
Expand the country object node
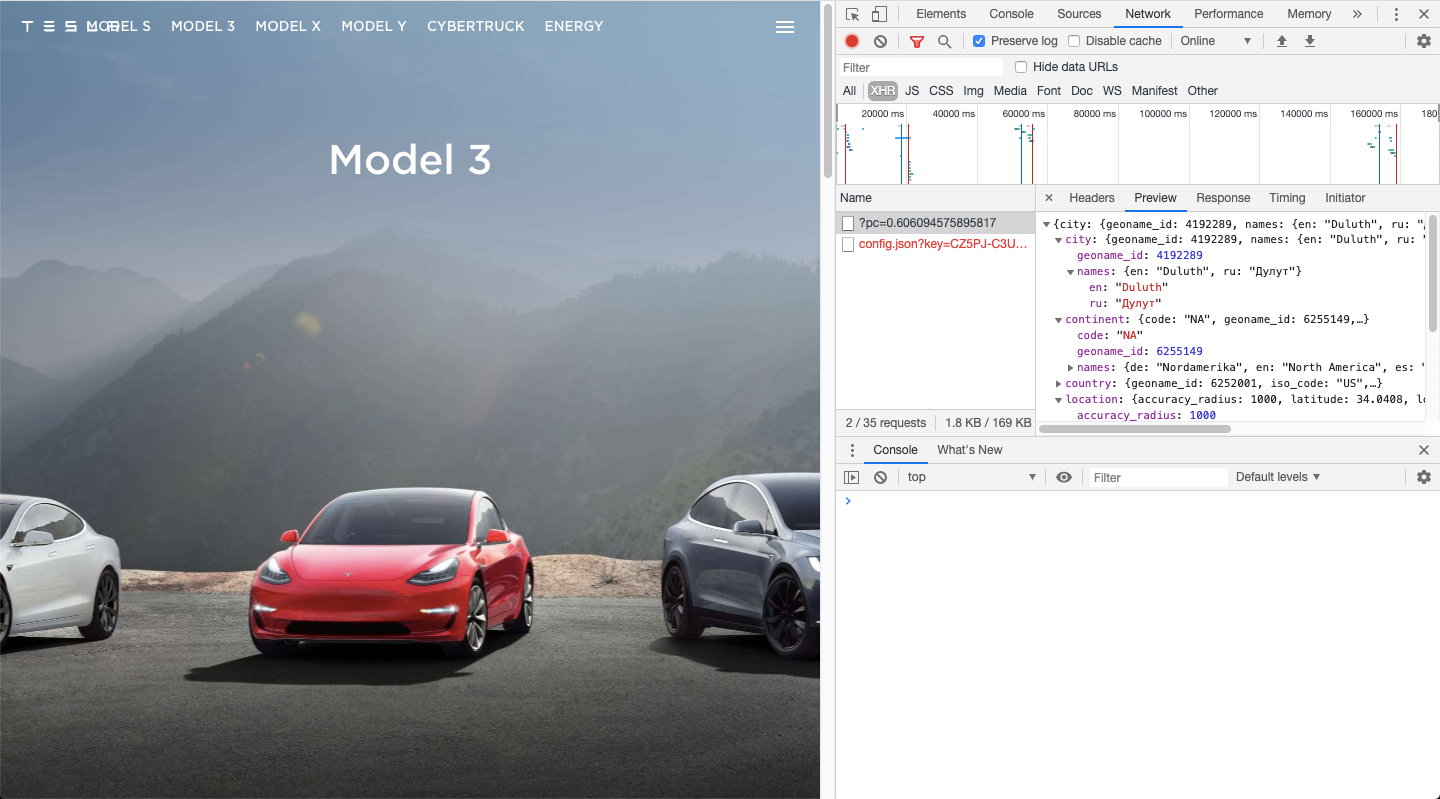[x=1058, y=384]
